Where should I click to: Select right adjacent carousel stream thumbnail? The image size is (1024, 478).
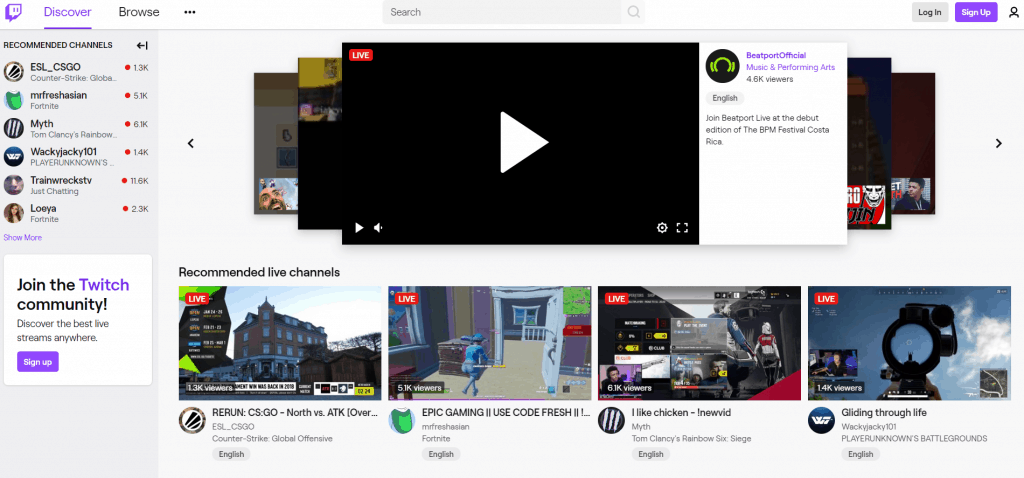[x=869, y=144]
